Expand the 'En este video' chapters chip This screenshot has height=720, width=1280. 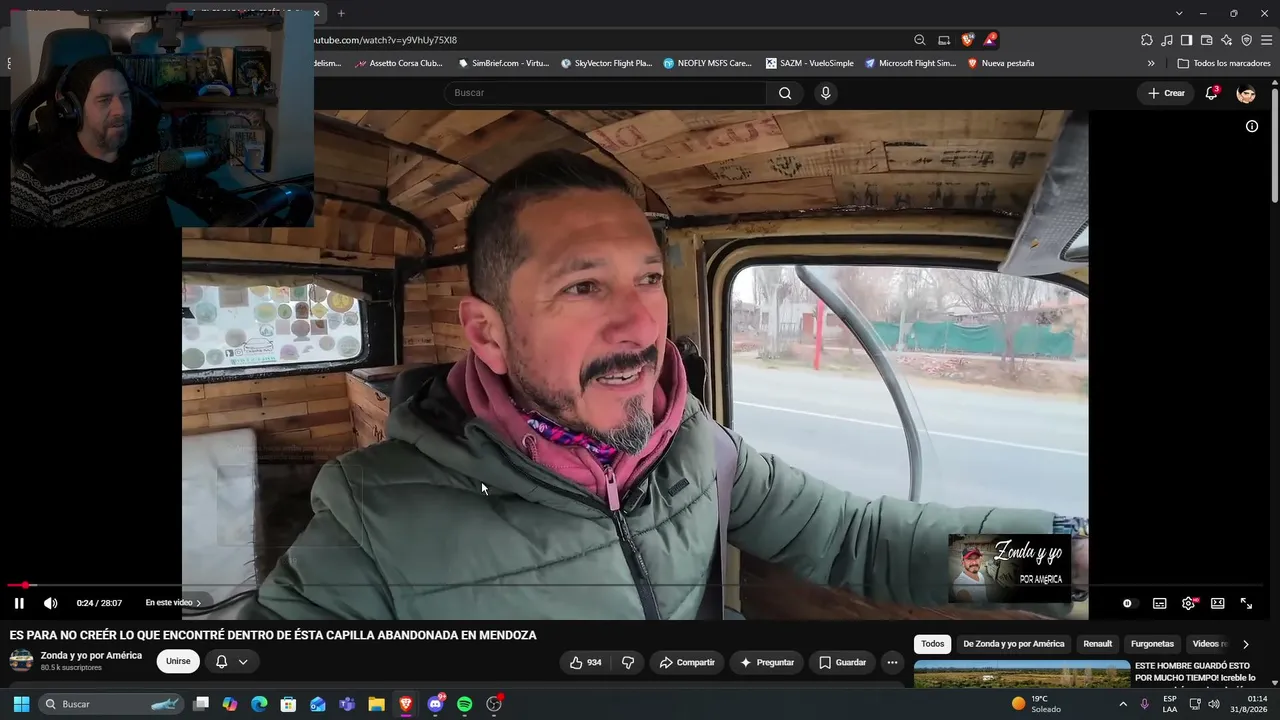(x=173, y=603)
